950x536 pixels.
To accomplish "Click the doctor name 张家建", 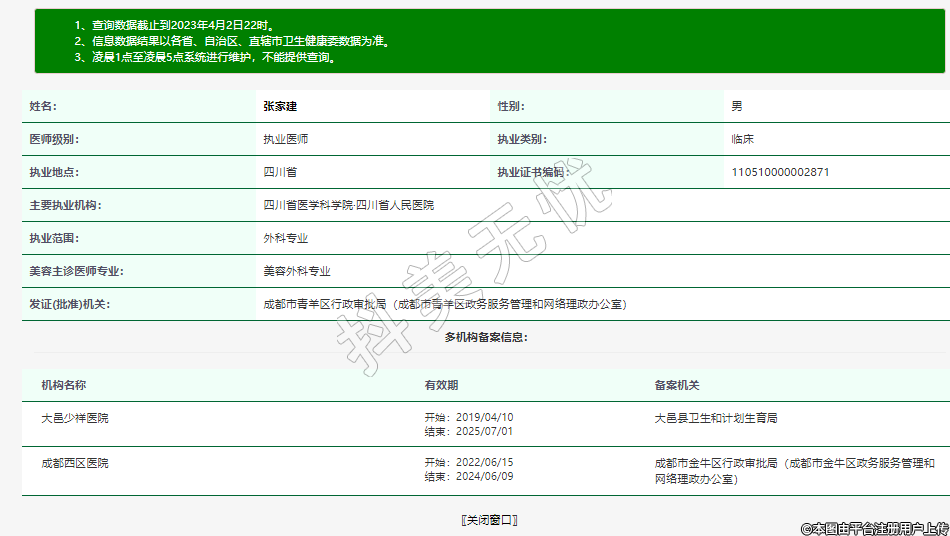I will click(x=280, y=106).
